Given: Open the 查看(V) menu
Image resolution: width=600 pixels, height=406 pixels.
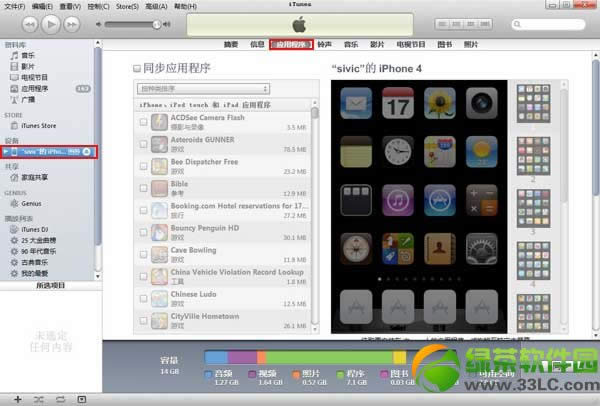Looking at the screenshot, I should pyautogui.click(x=70, y=7).
